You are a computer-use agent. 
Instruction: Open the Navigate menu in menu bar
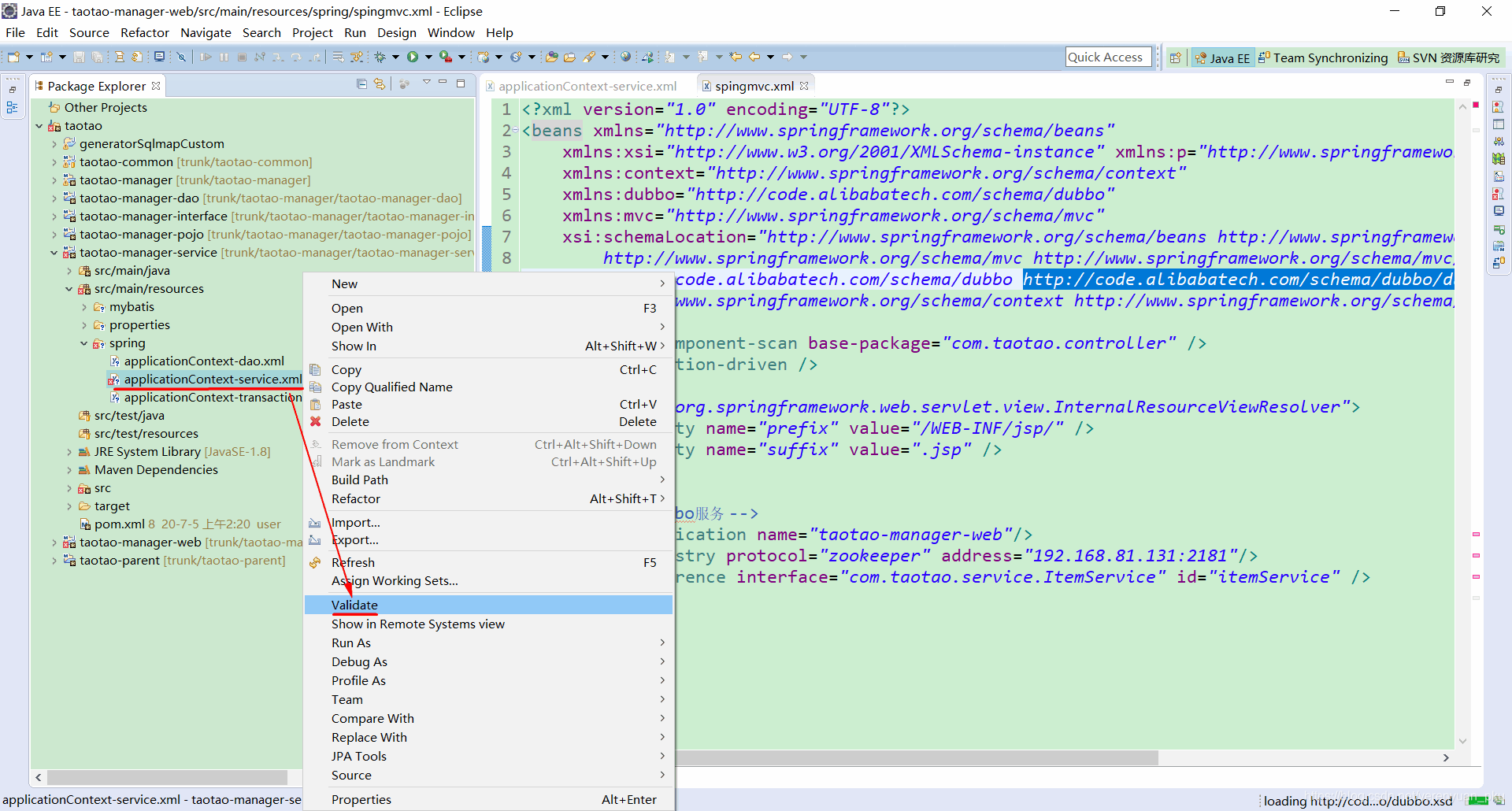206,32
